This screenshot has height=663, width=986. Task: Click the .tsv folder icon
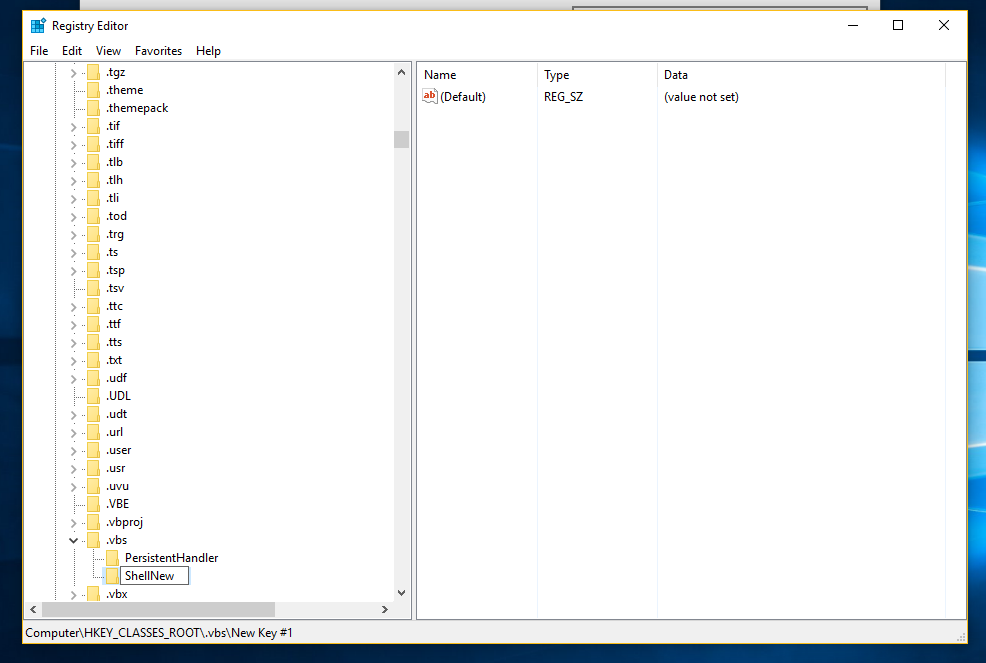[93, 288]
